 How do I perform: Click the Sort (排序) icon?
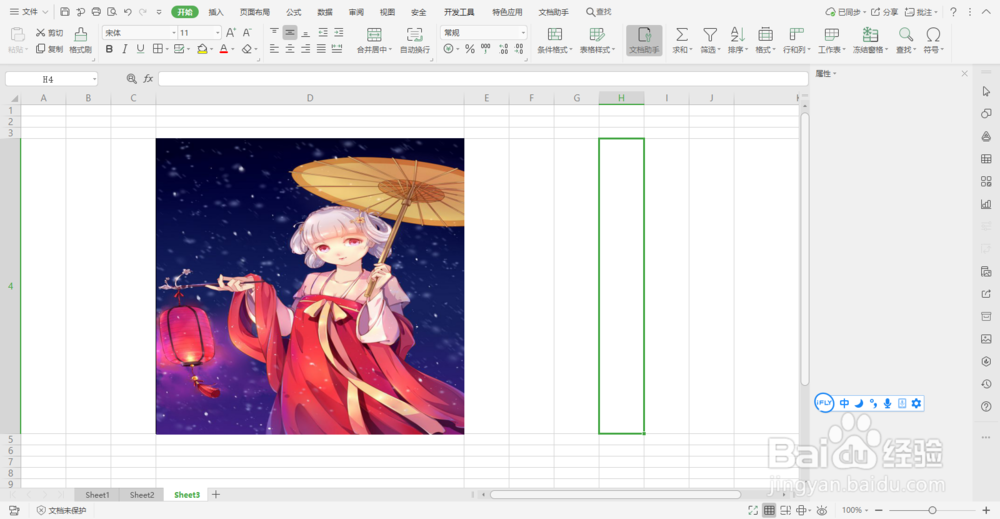(737, 34)
